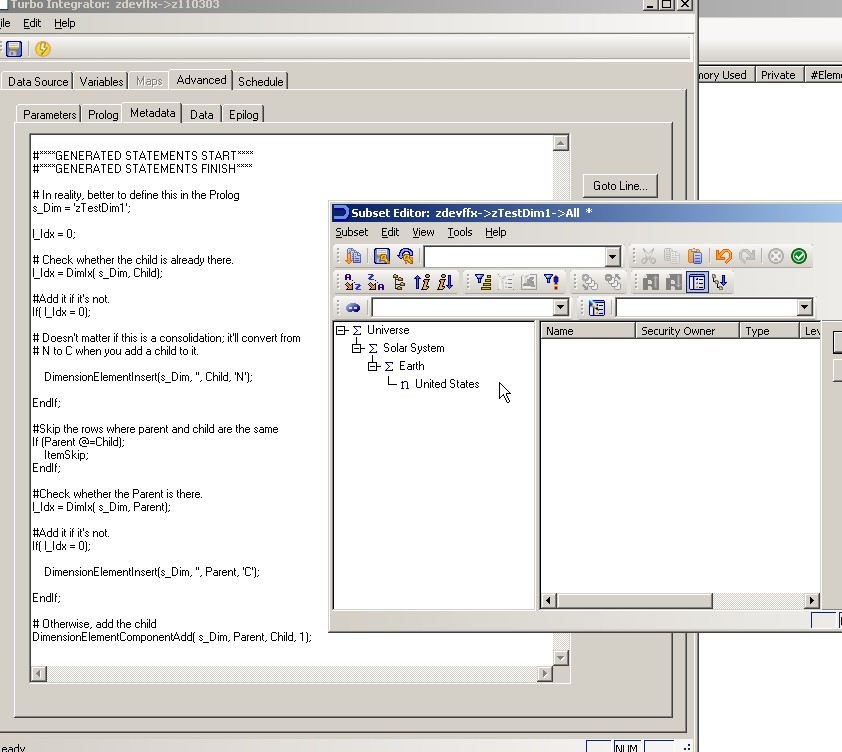Screen dimensions: 842x752
Task: Click the greyed Filter by Attribute icon
Action: click(506, 282)
